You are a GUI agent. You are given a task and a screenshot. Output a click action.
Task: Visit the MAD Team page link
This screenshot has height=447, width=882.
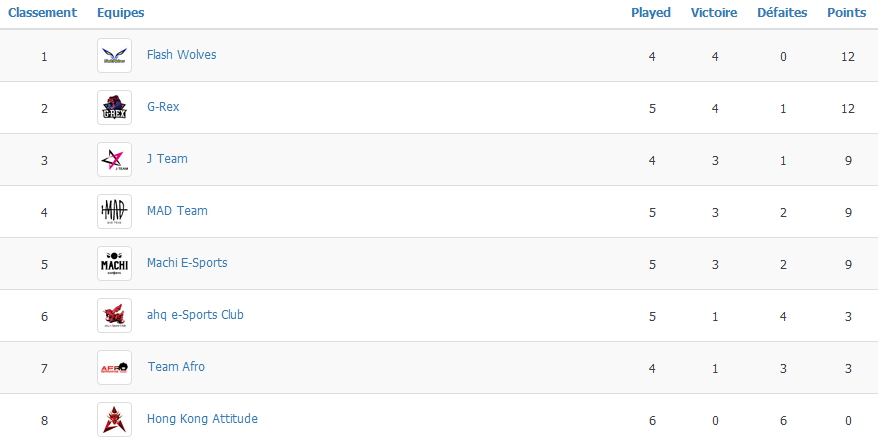[x=177, y=211]
